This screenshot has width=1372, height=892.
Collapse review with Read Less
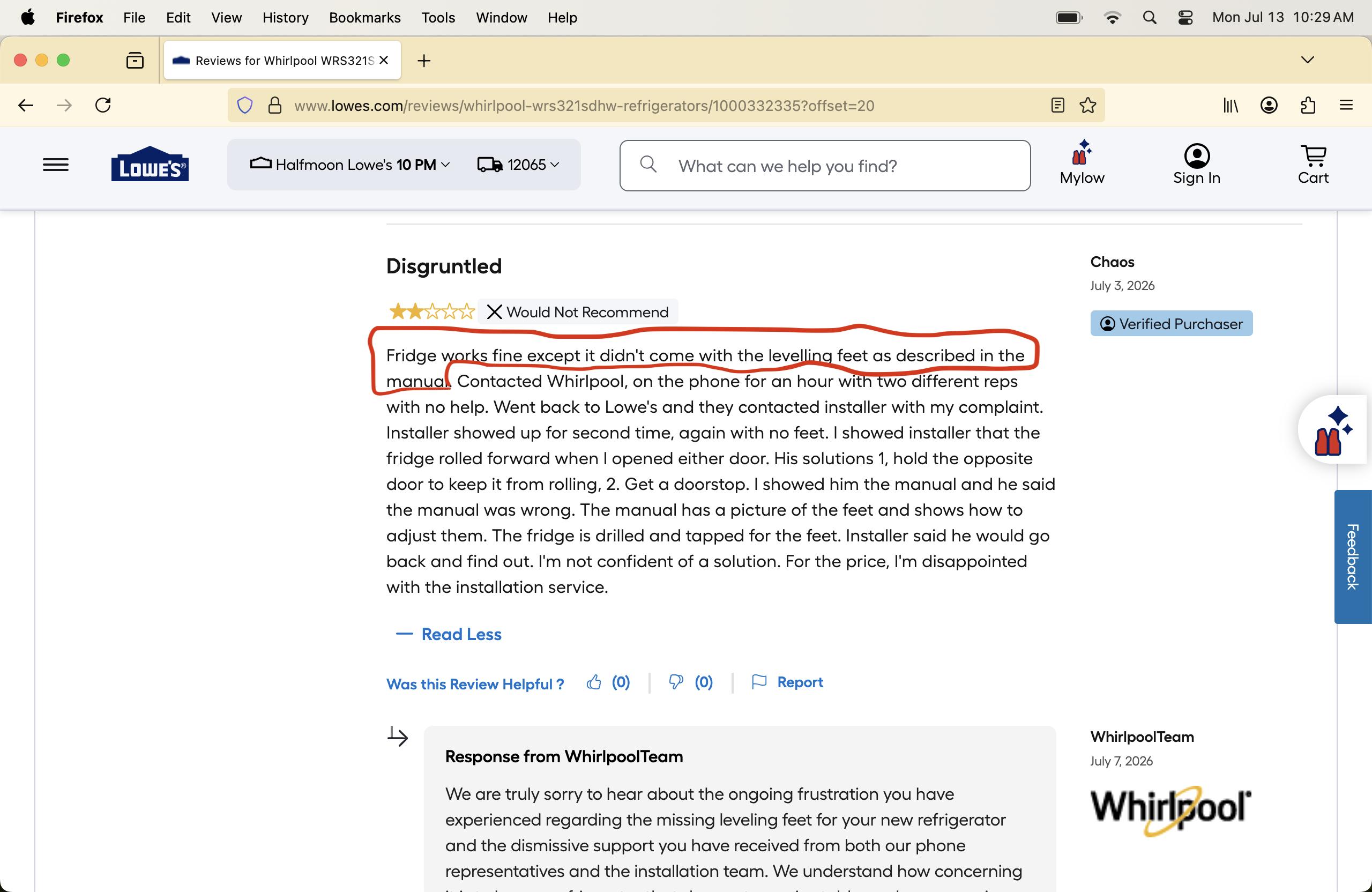coord(449,634)
